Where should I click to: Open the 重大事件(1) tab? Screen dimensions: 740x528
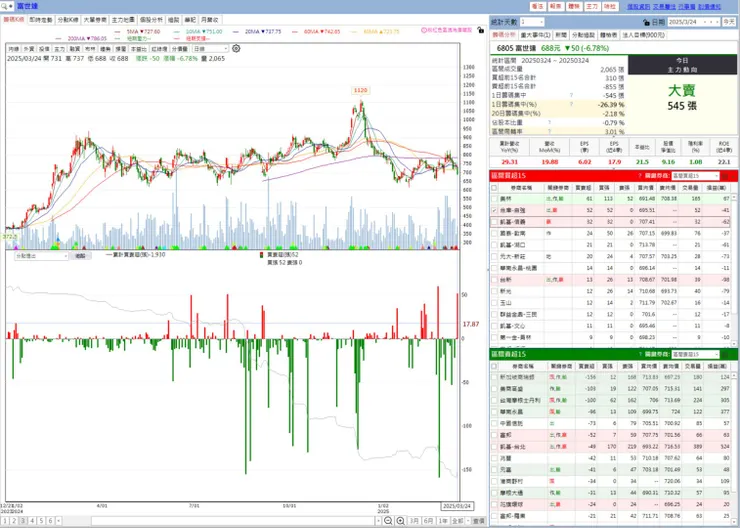click(x=535, y=35)
